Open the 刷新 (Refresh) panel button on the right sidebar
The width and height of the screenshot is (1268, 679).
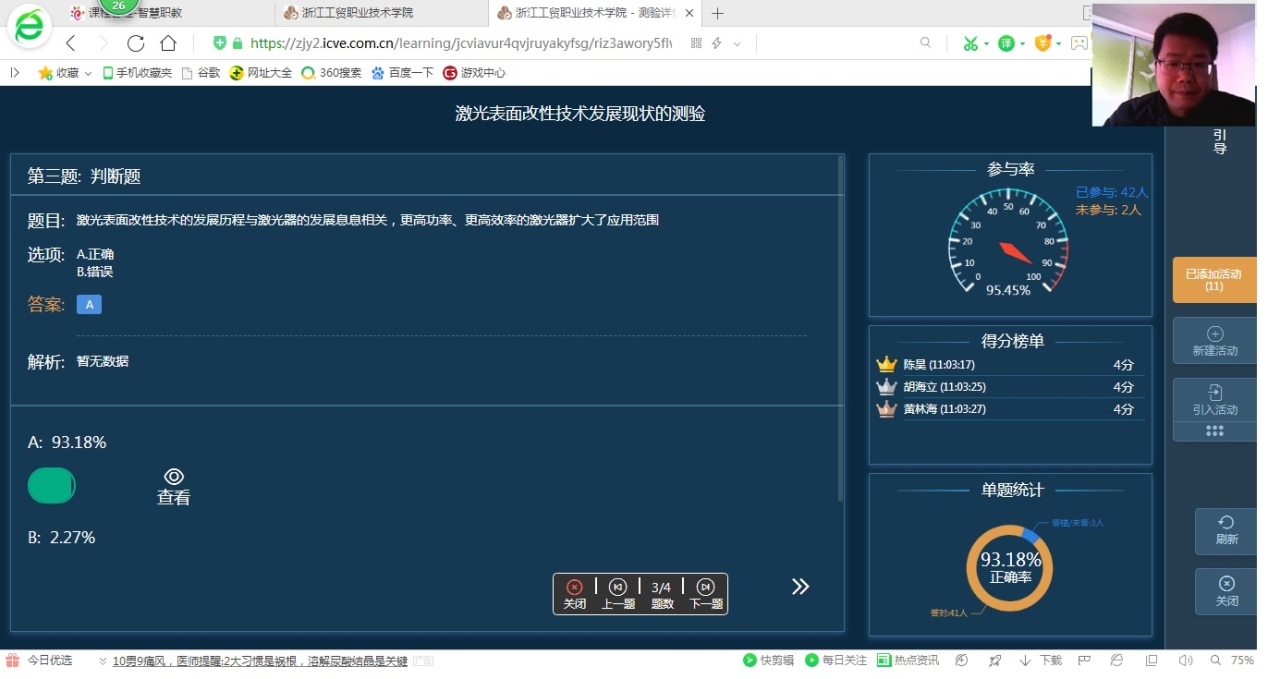1224,531
